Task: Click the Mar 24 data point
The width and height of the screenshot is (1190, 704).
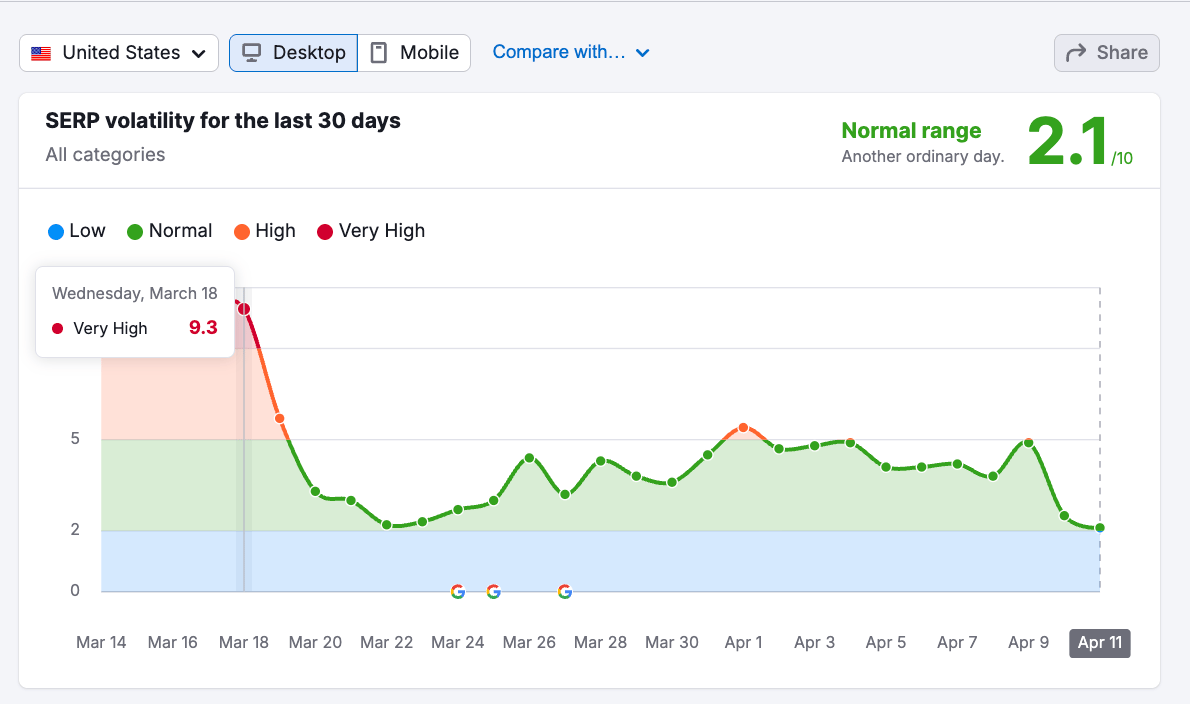Action: (x=458, y=510)
